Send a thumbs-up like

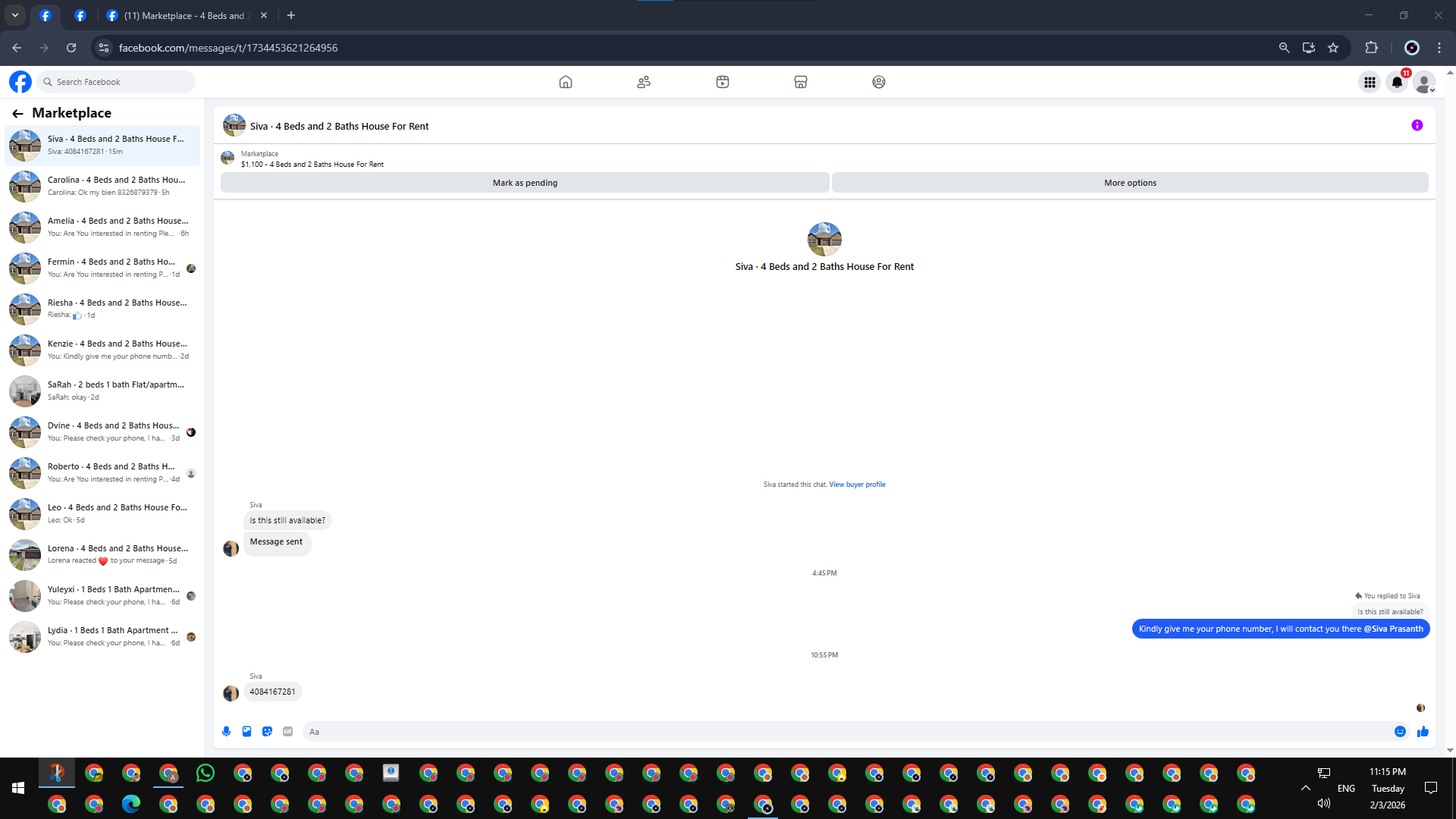click(x=1423, y=732)
